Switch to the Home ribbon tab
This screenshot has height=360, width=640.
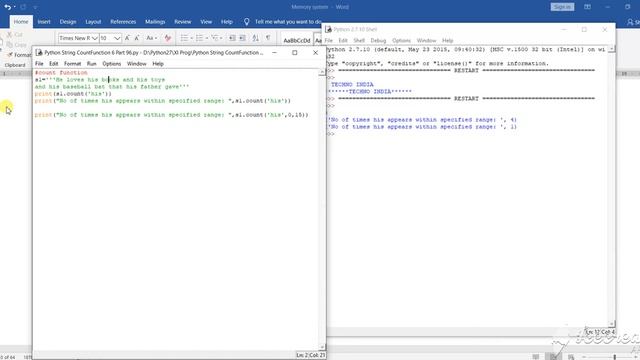(x=21, y=22)
